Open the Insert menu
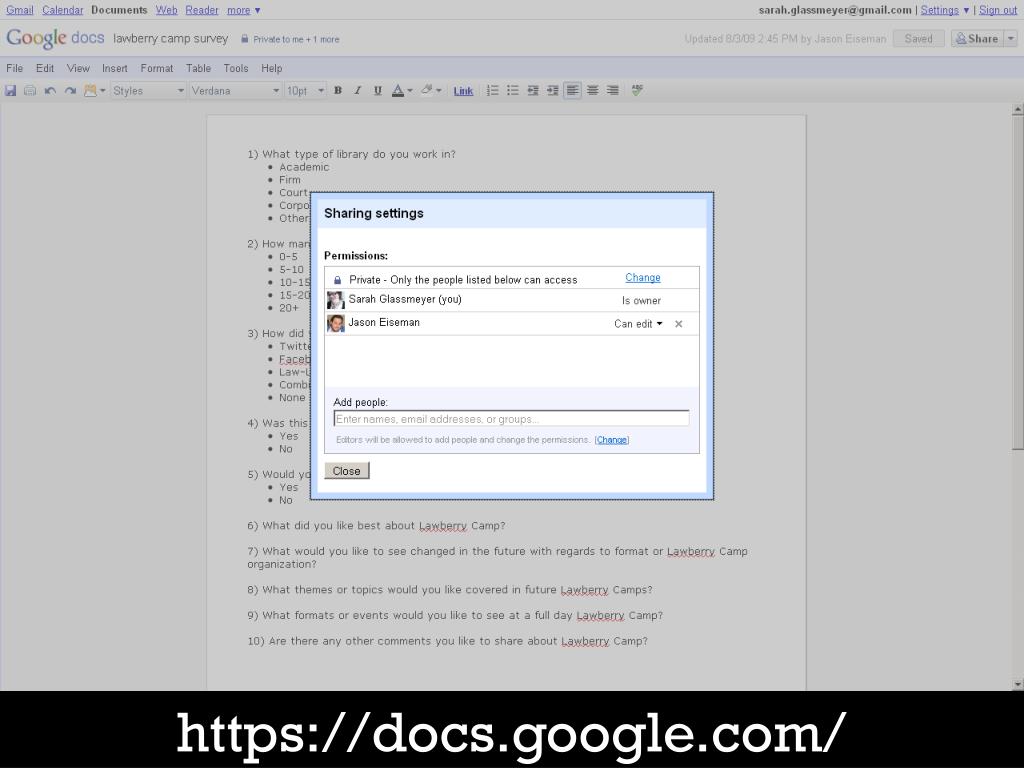Viewport: 1024px width, 768px height. (x=115, y=69)
